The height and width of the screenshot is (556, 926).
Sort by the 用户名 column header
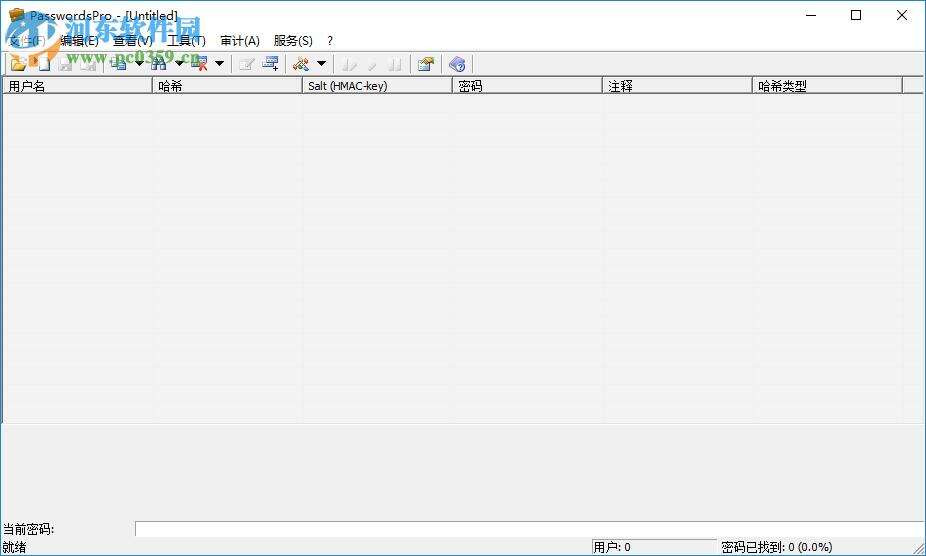[x=77, y=86]
